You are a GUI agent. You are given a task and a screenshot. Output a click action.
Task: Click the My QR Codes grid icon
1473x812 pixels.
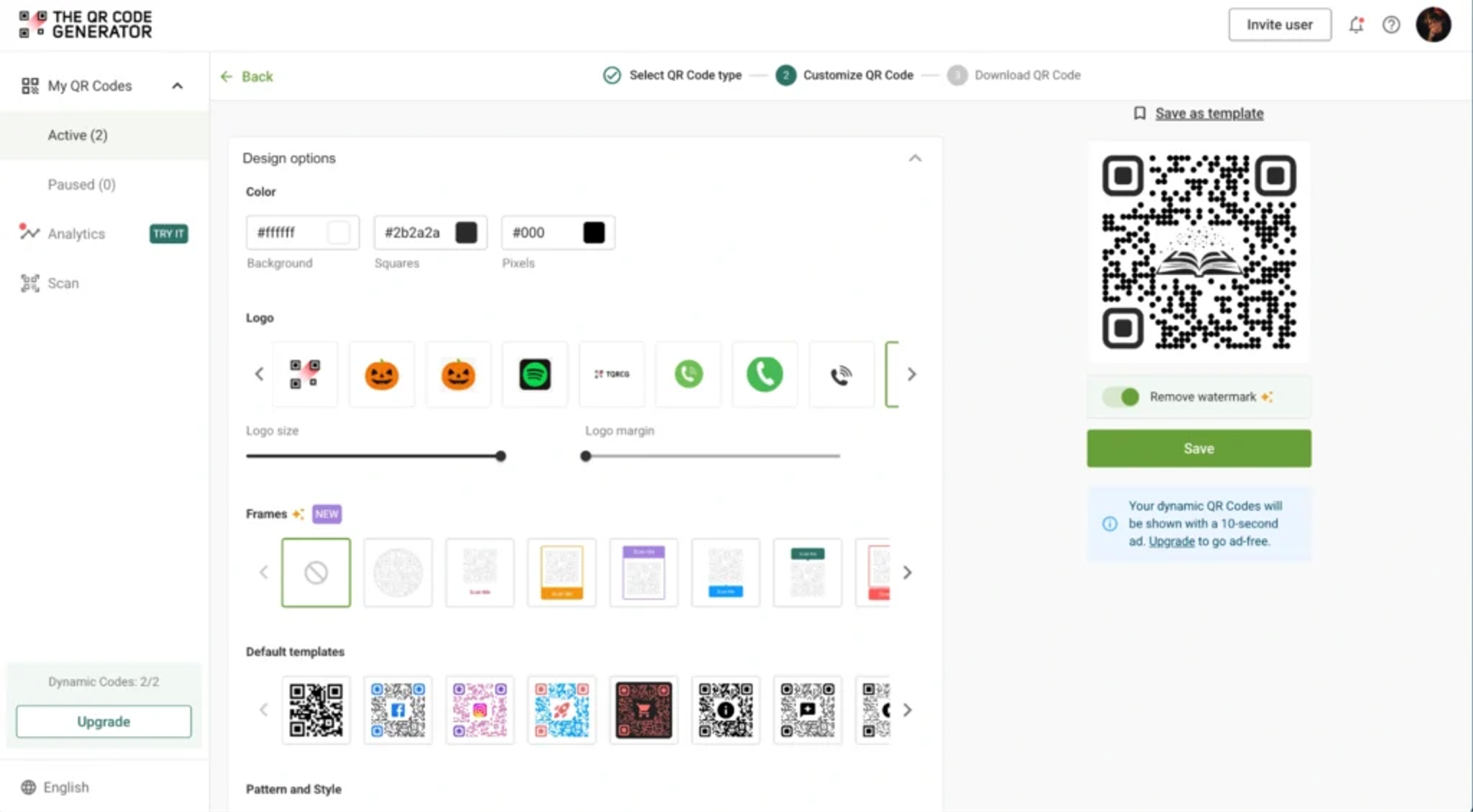[30, 86]
